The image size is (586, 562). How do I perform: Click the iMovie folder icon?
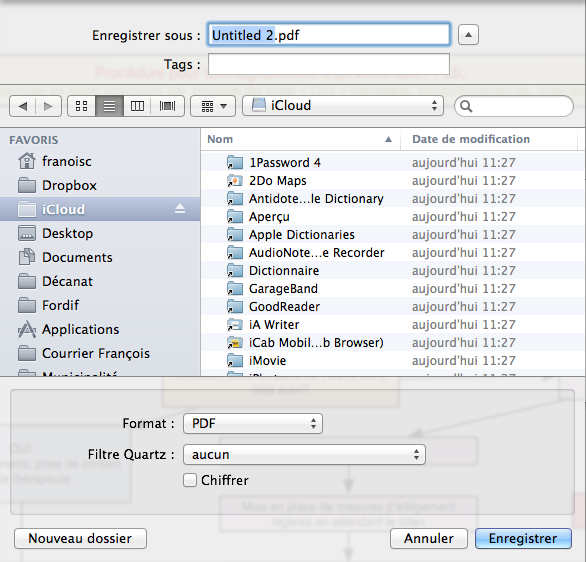point(235,361)
